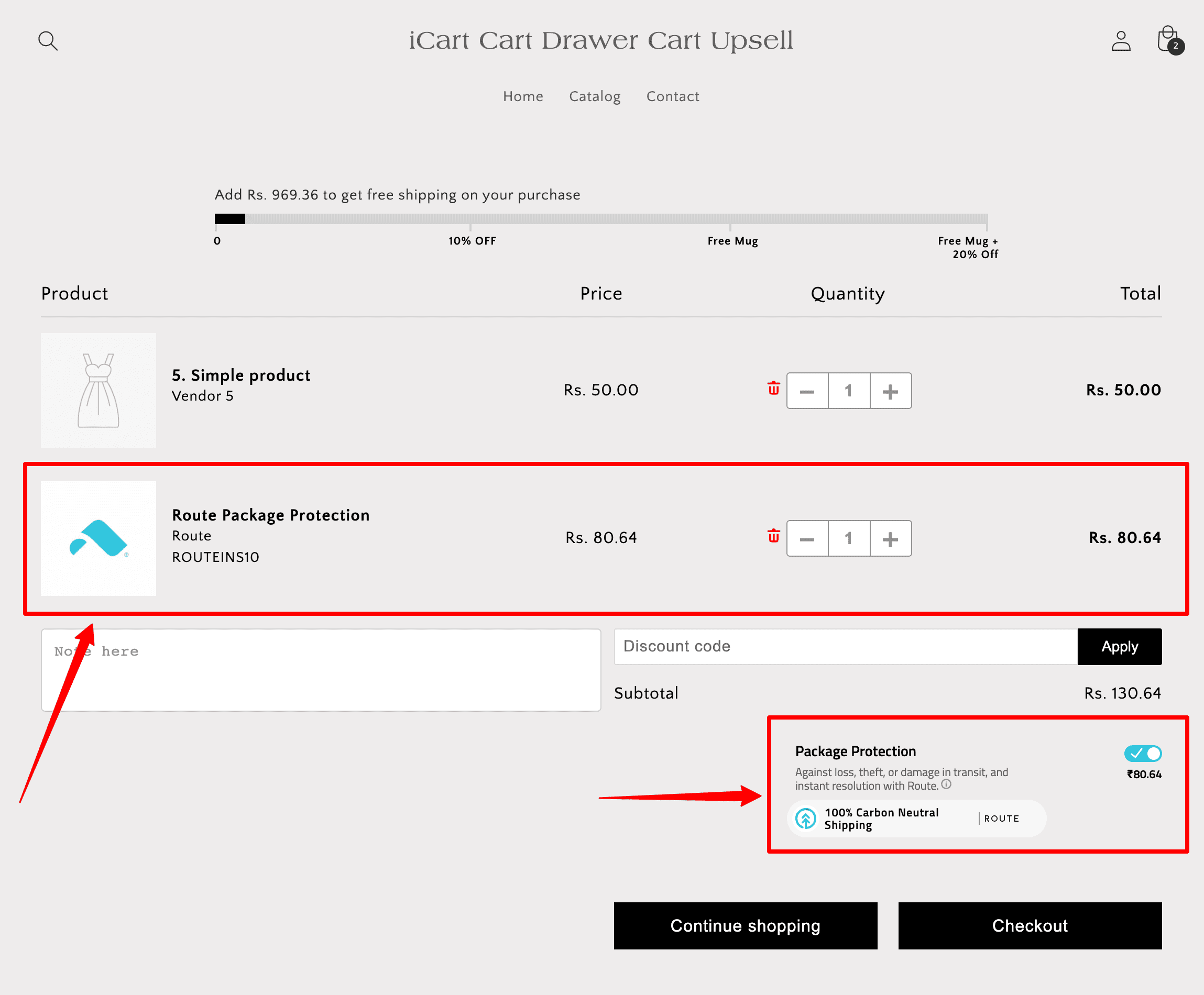
Task: Click the Free Mug milestone label
Action: click(x=732, y=241)
